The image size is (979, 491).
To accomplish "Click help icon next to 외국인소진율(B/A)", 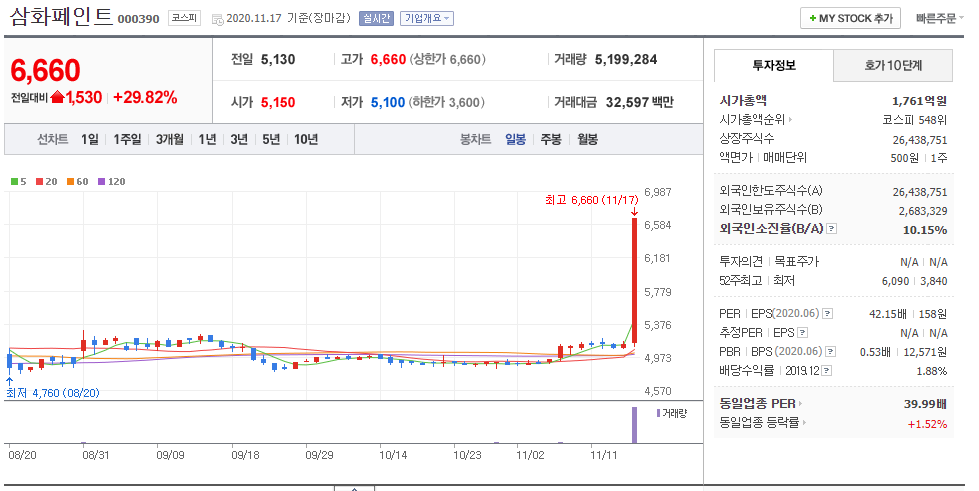I will [831, 229].
